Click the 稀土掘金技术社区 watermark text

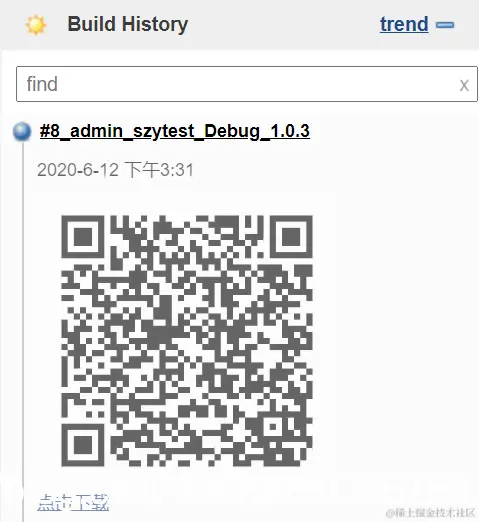(x=431, y=513)
